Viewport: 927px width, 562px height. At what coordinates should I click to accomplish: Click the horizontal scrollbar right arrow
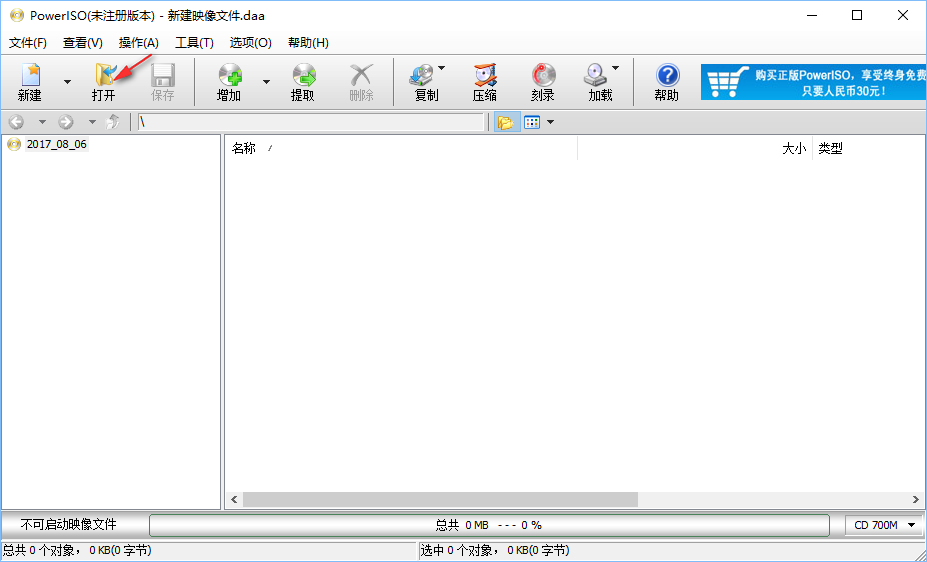916,499
